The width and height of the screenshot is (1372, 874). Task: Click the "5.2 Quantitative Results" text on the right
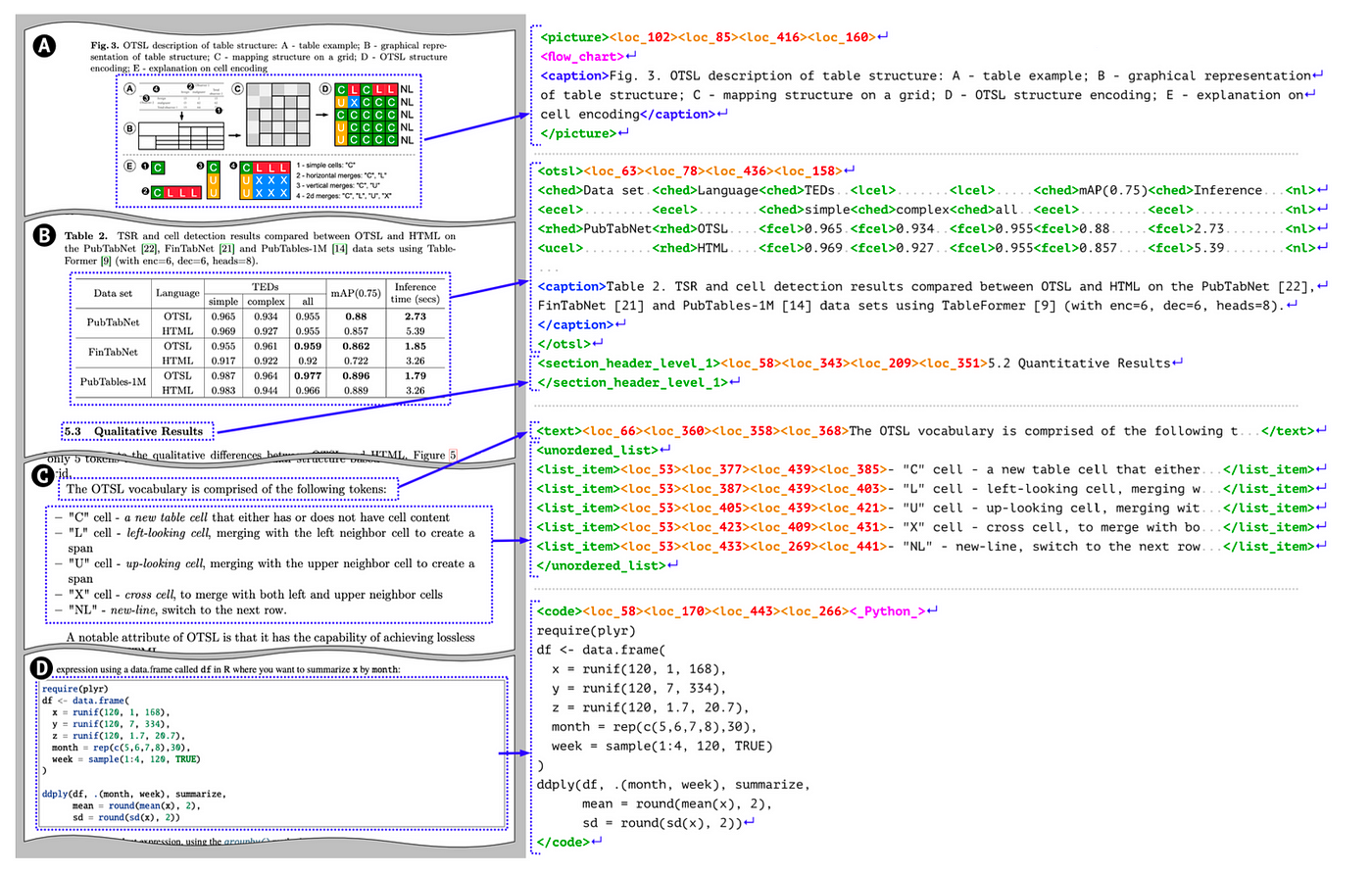click(x=1079, y=364)
